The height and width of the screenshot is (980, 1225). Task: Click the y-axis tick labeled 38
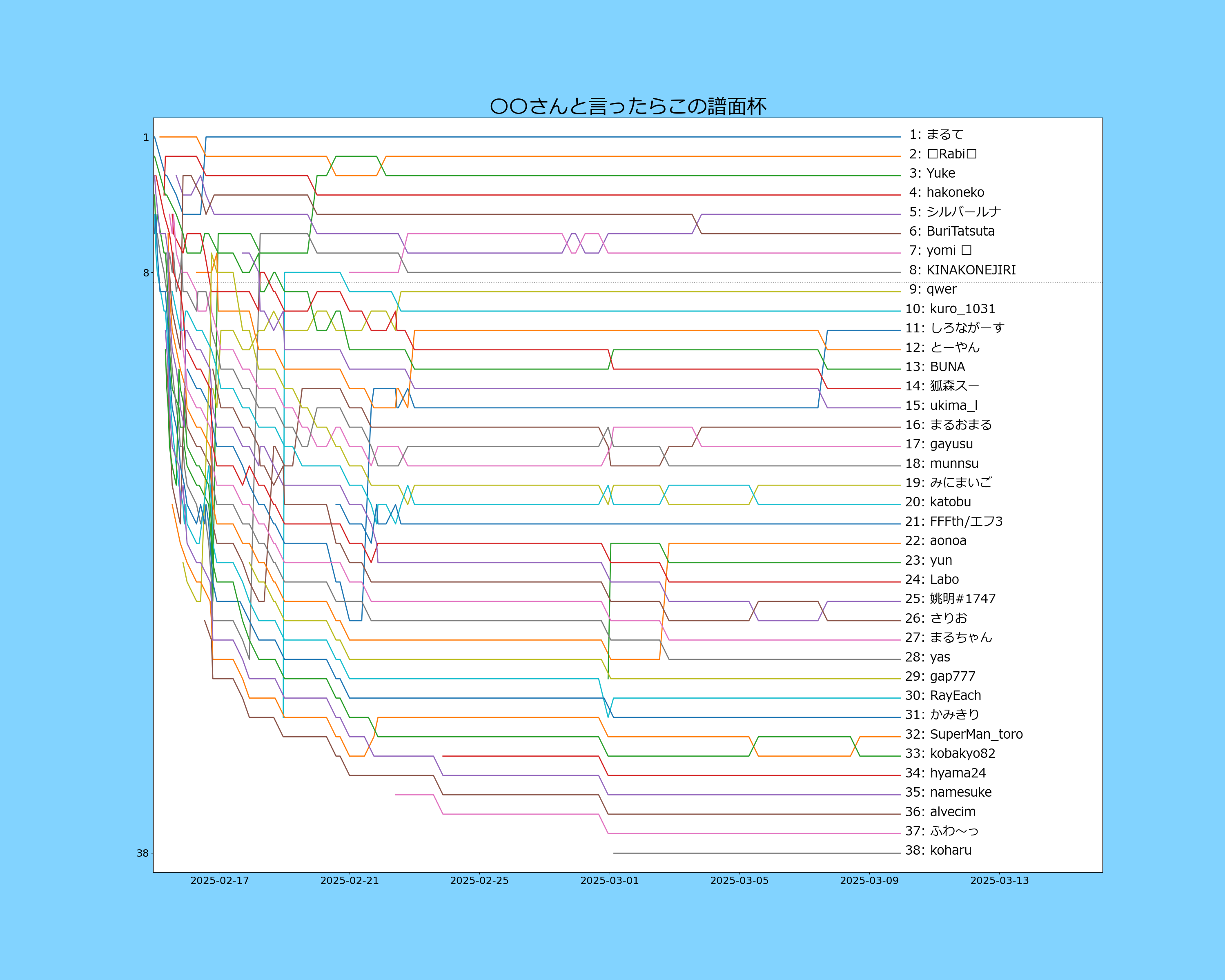coord(143,853)
